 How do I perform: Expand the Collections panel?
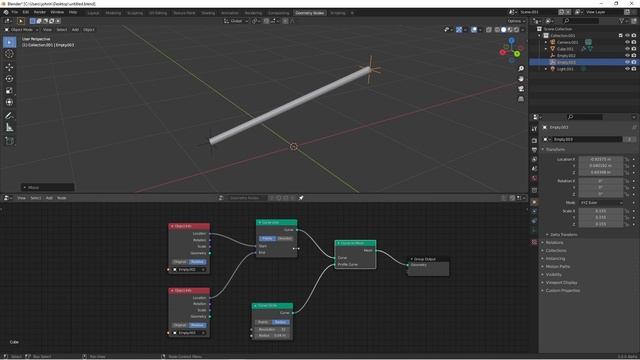556,251
